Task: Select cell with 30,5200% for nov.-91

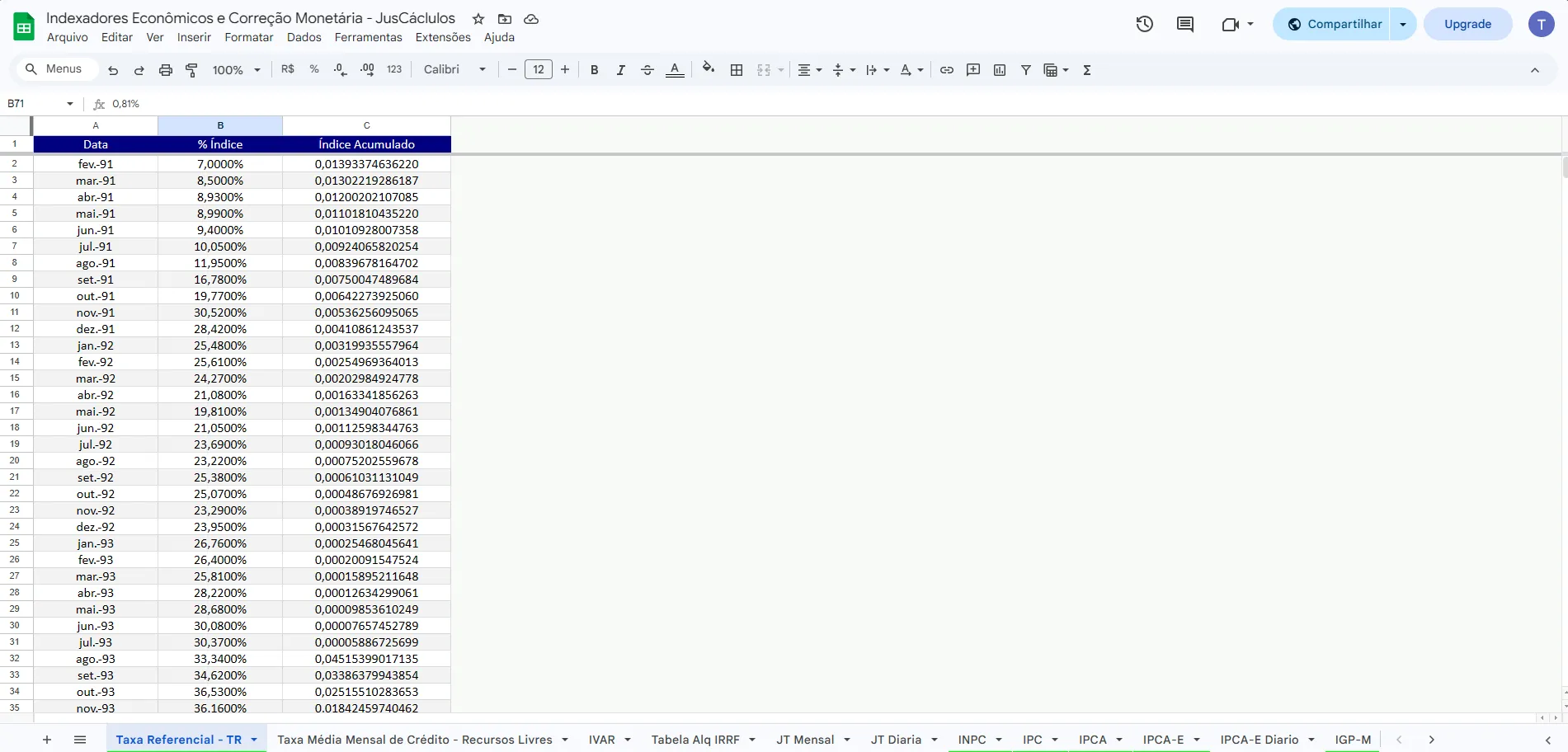Action: [220, 313]
